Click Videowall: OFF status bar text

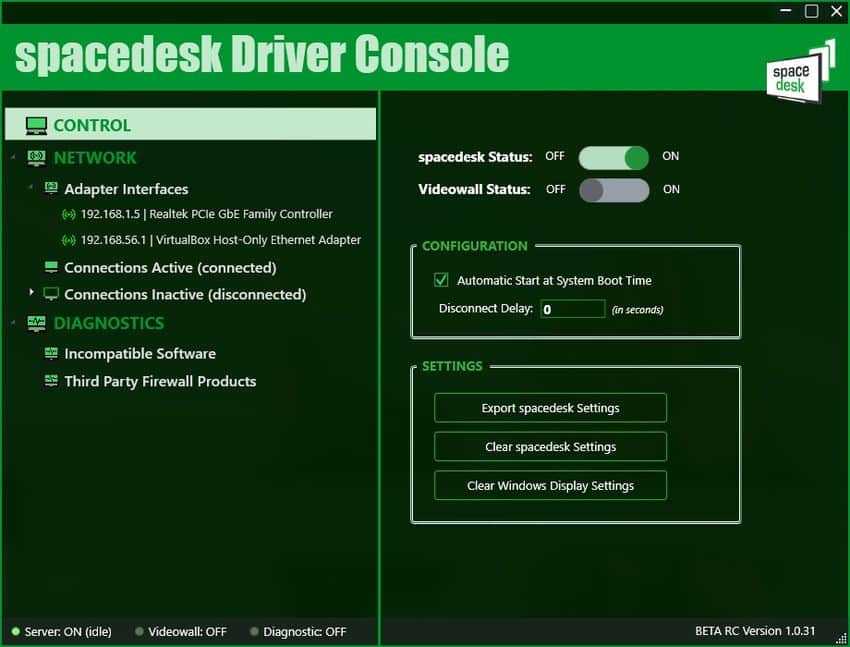(x=188, y=632)
